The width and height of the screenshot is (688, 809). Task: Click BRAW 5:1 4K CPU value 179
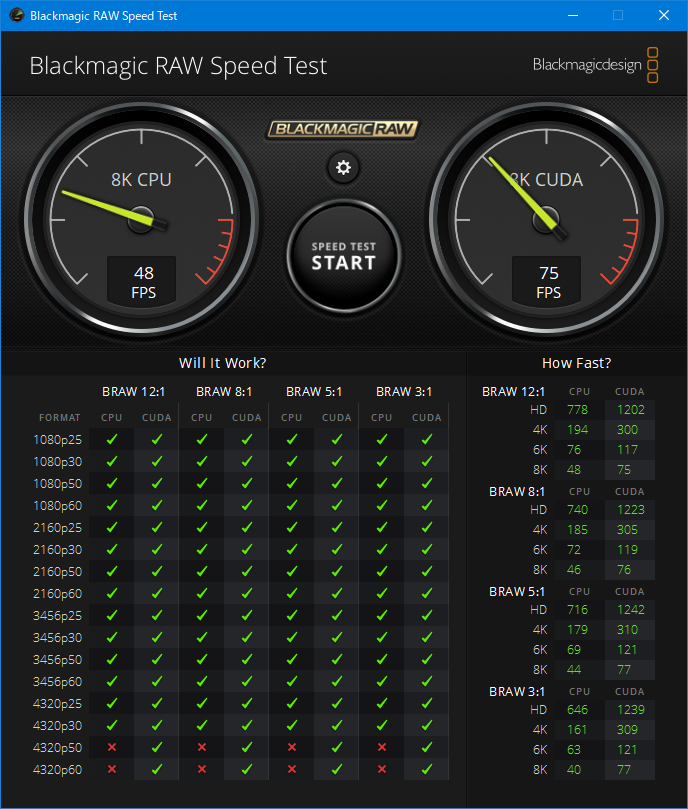(x=577, y=629)
